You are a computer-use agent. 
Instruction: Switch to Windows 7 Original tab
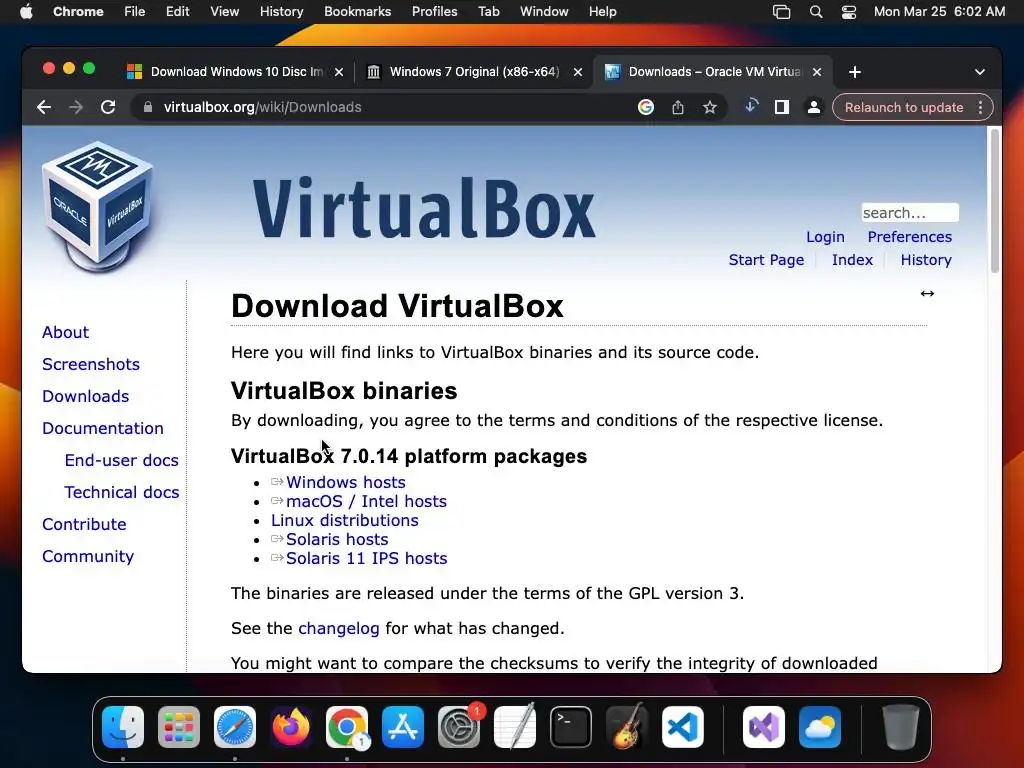coord(472,72)
